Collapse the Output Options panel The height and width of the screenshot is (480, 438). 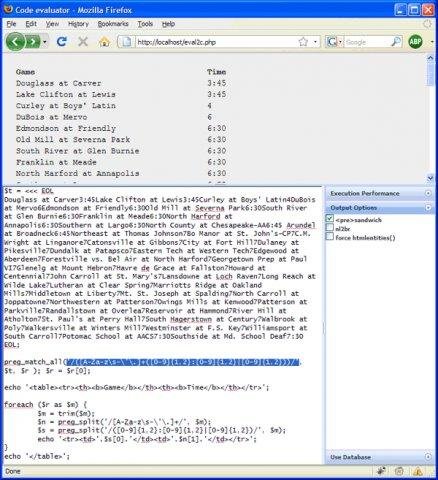point(428,208)
